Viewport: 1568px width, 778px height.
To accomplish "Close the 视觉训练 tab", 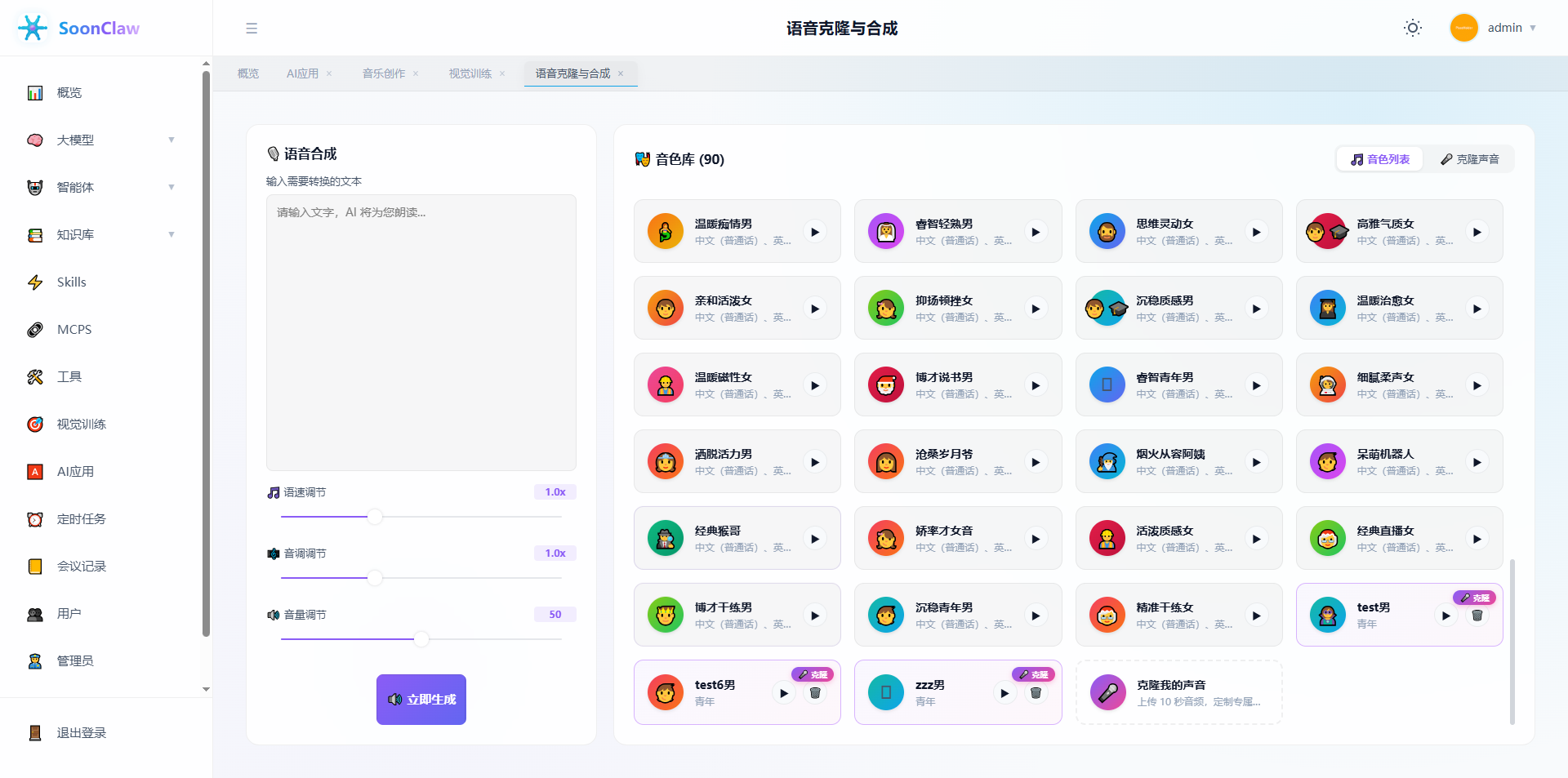I will click(x=502, y=73).
